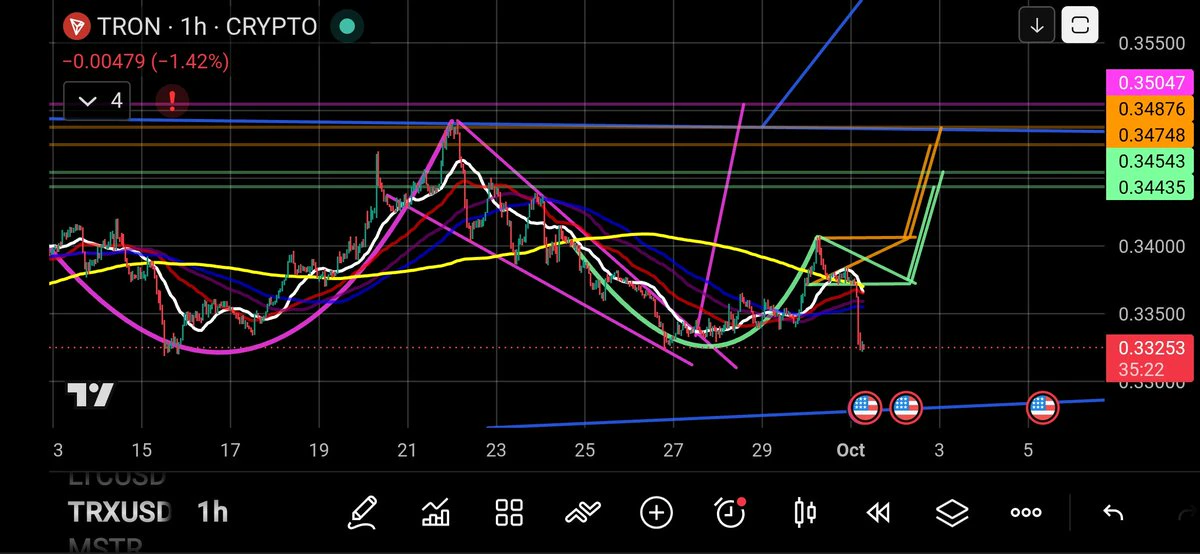Click the TradingView logo on chart
The image size is (1200, 554).
(90, 396)
